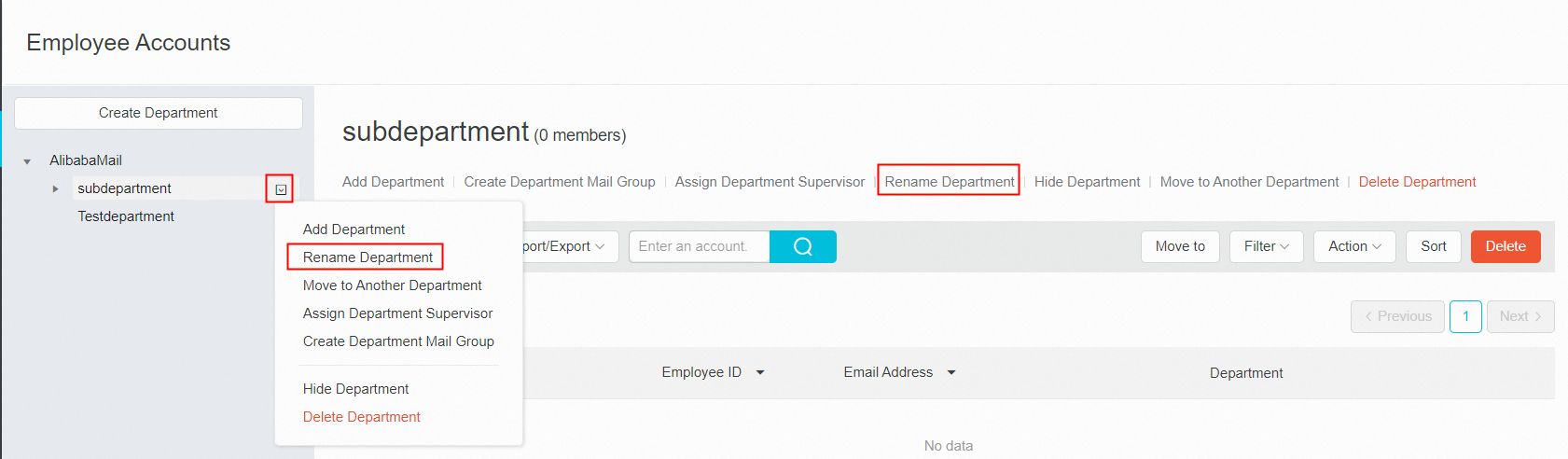Expand the subdepartment tree node arrow
The width and height of the screenshot is (1568, 459).
[55, 188]
